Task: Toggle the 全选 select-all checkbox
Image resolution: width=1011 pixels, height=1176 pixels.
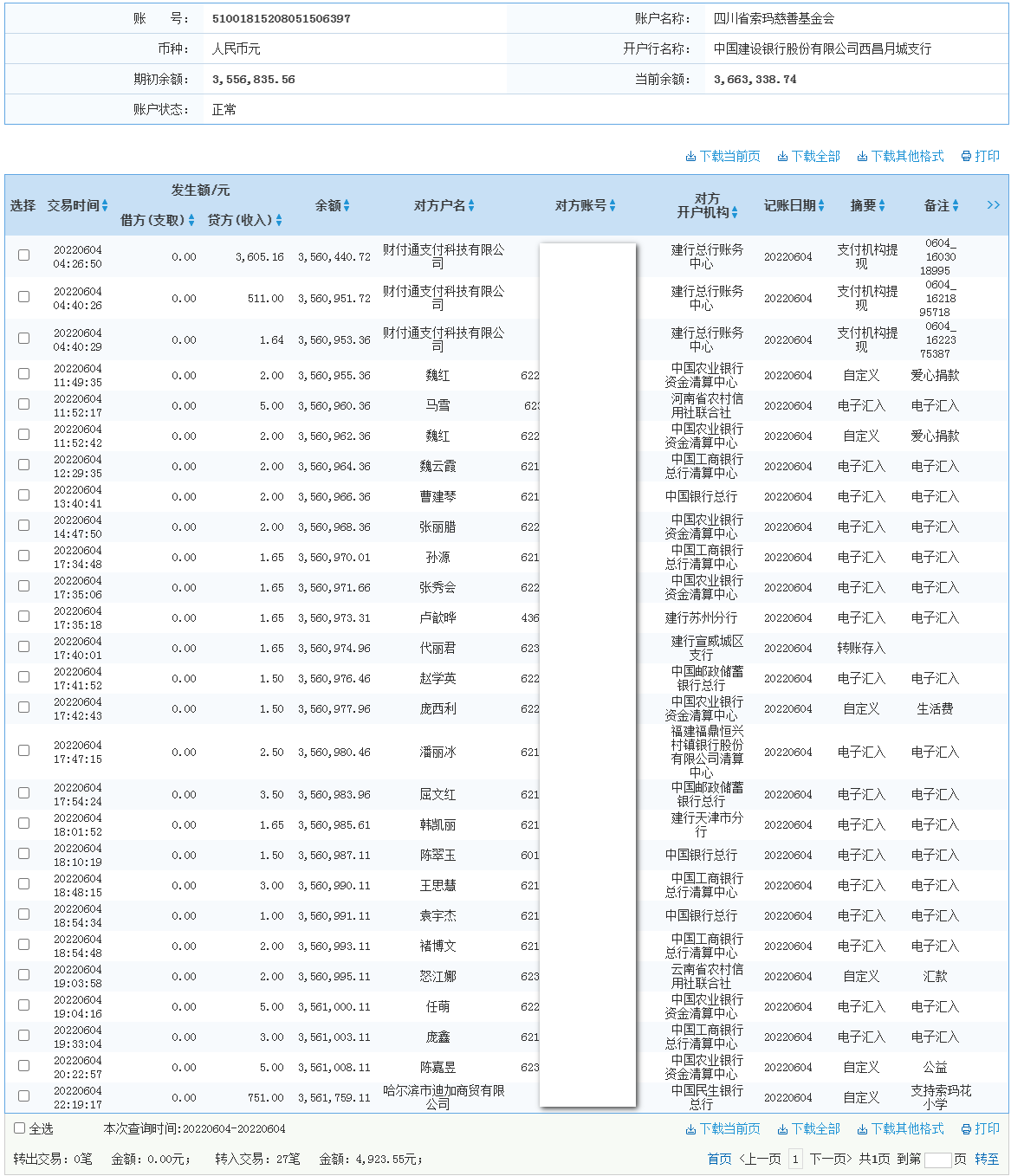Action: (x=20, y=1128)
